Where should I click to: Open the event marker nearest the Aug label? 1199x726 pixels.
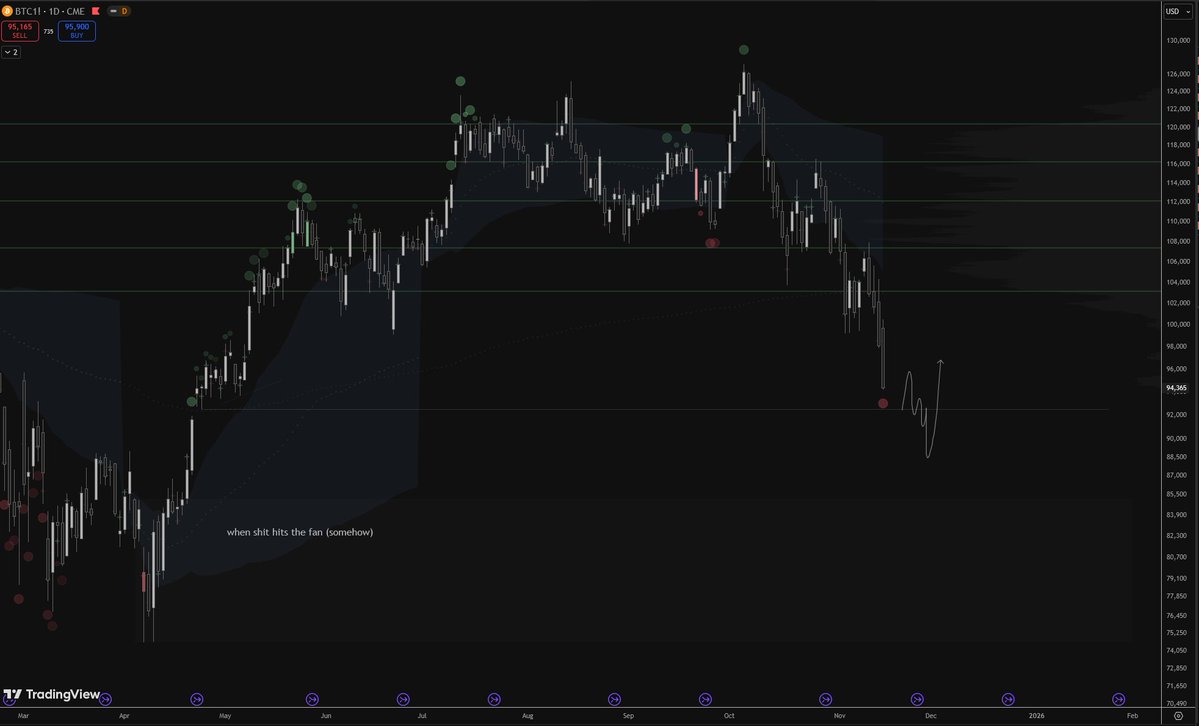point(494,699)
